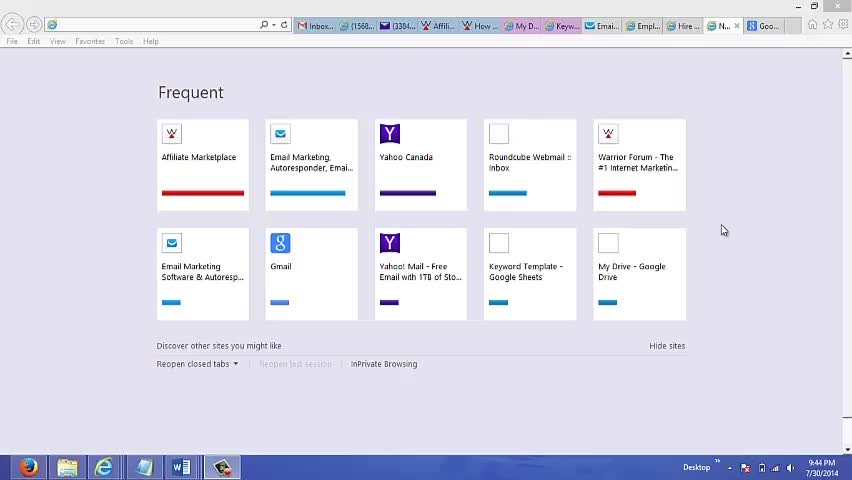Select Internet Explorer in the taskbar

(103, 467)
